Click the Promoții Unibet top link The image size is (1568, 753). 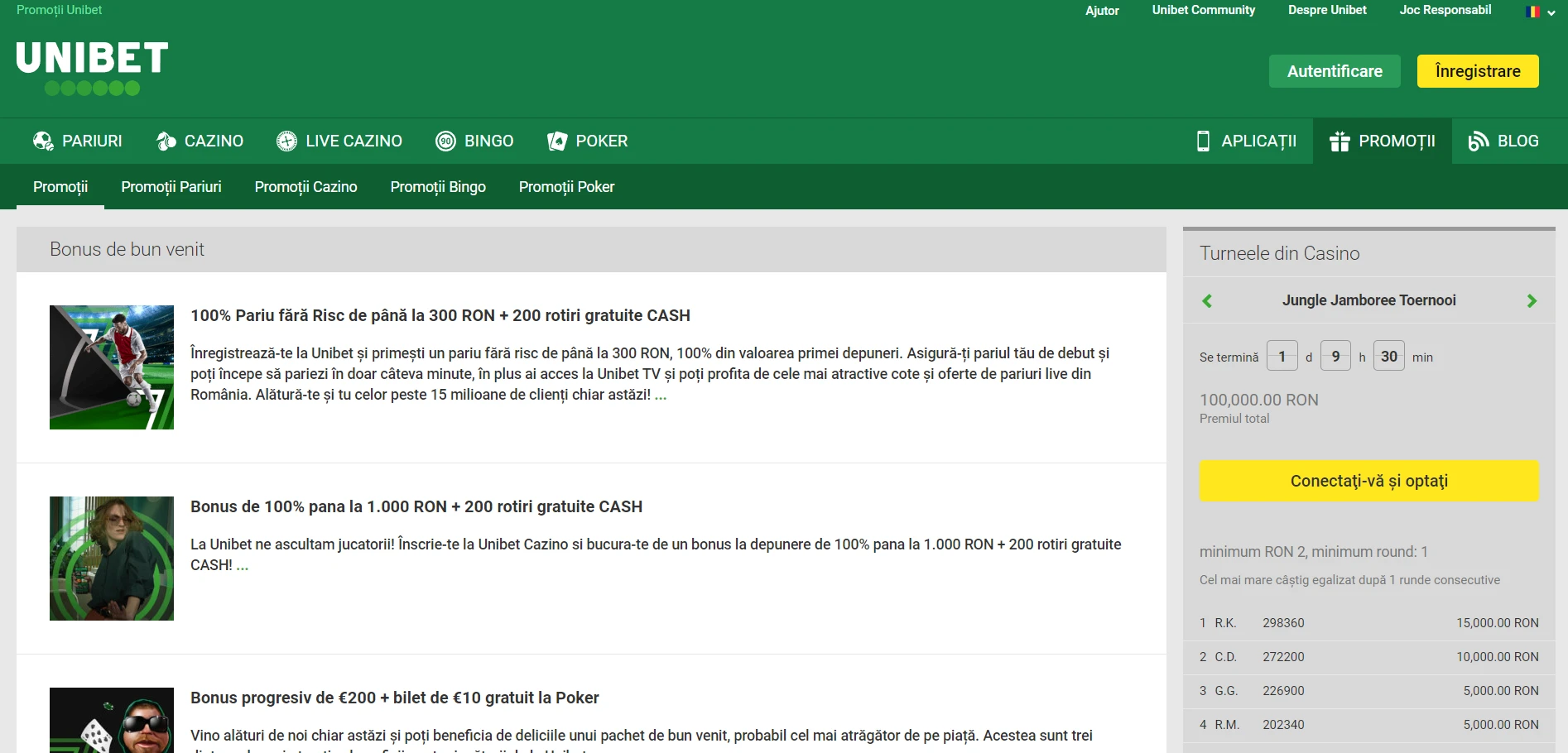(60, 10)
